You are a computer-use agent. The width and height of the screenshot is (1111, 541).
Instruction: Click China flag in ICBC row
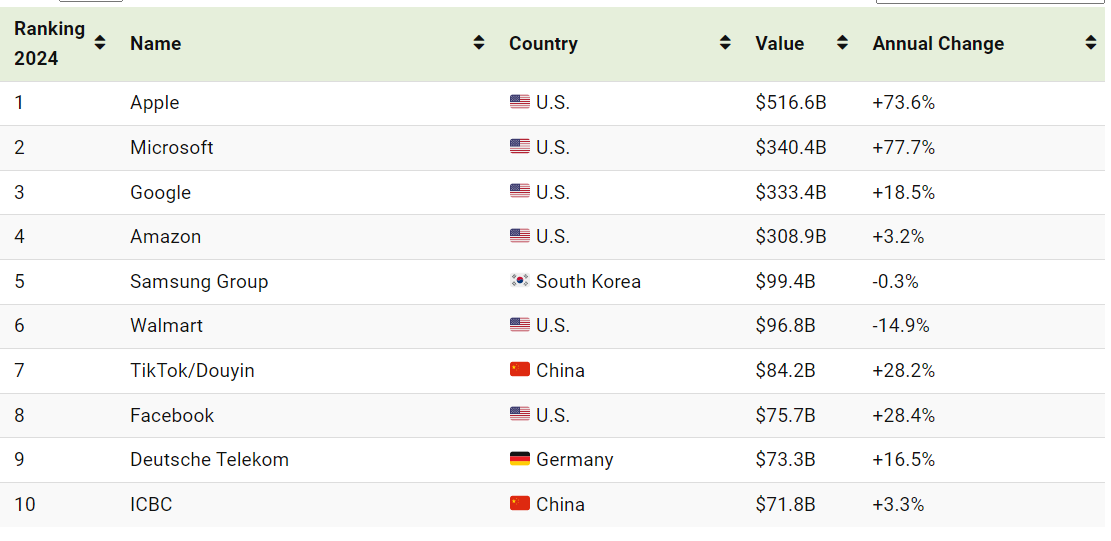(x=519, y=503)
